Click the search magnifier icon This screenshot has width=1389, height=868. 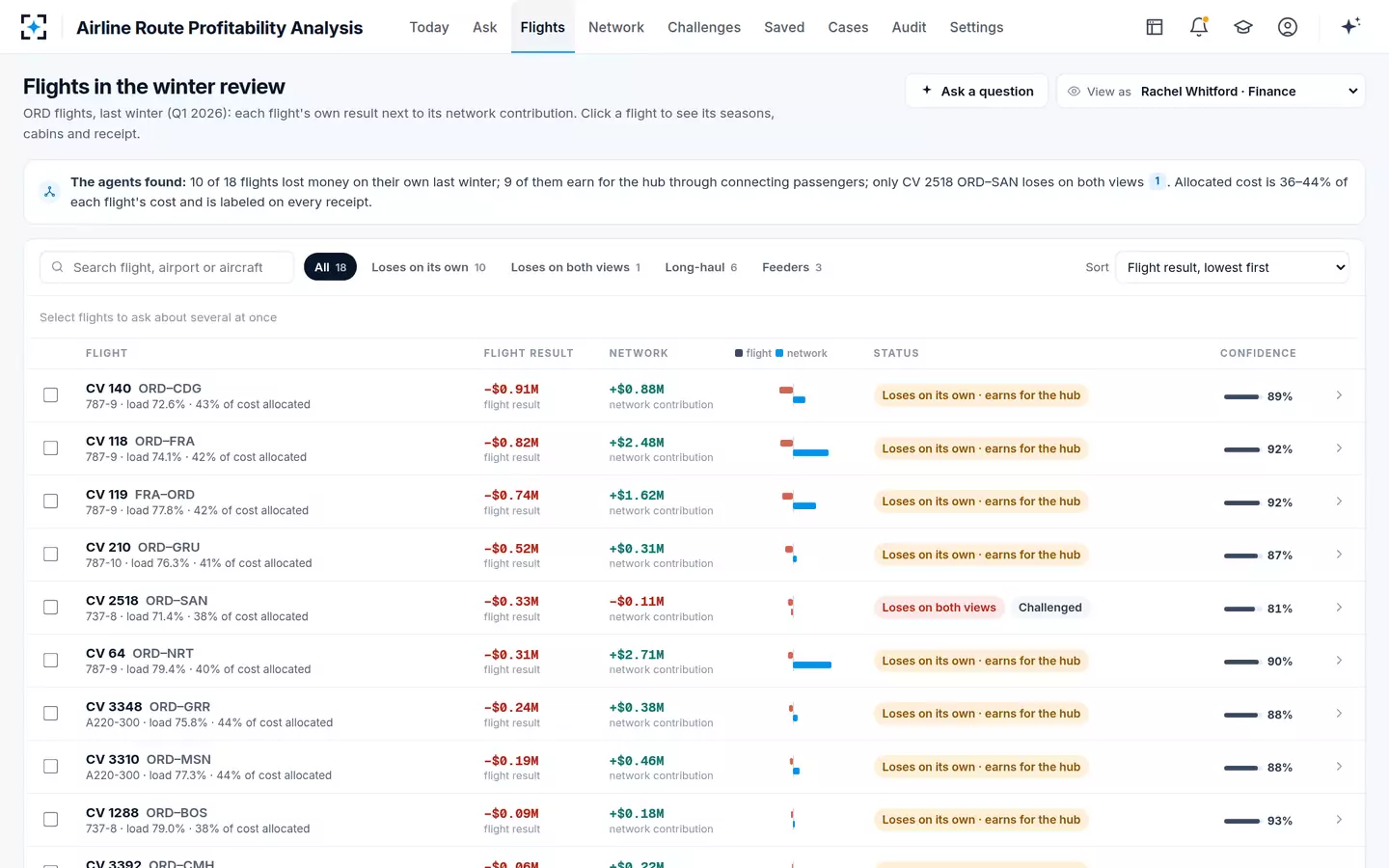click(58, 267)
